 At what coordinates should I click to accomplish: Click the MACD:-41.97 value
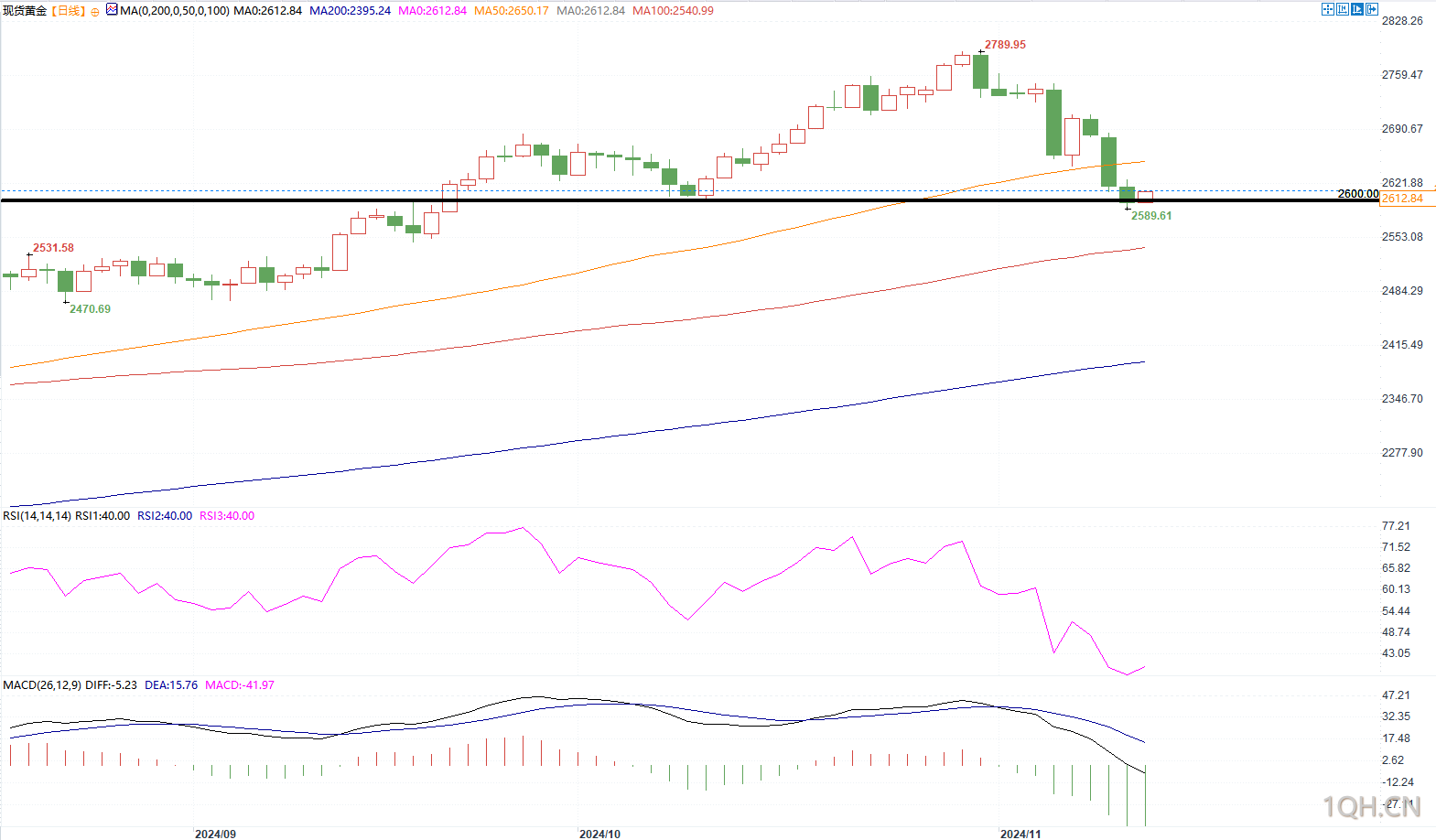tap(240, 685)
